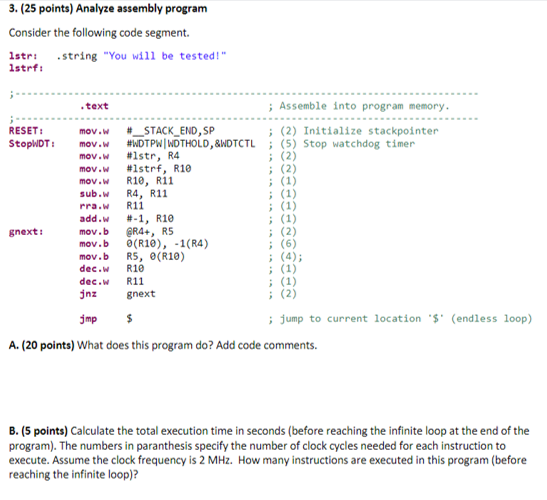Click the "(4);" cycle count comment
The height and width of the screenshot is (500, 547).
pyautogui.click(x=291, y=257)
